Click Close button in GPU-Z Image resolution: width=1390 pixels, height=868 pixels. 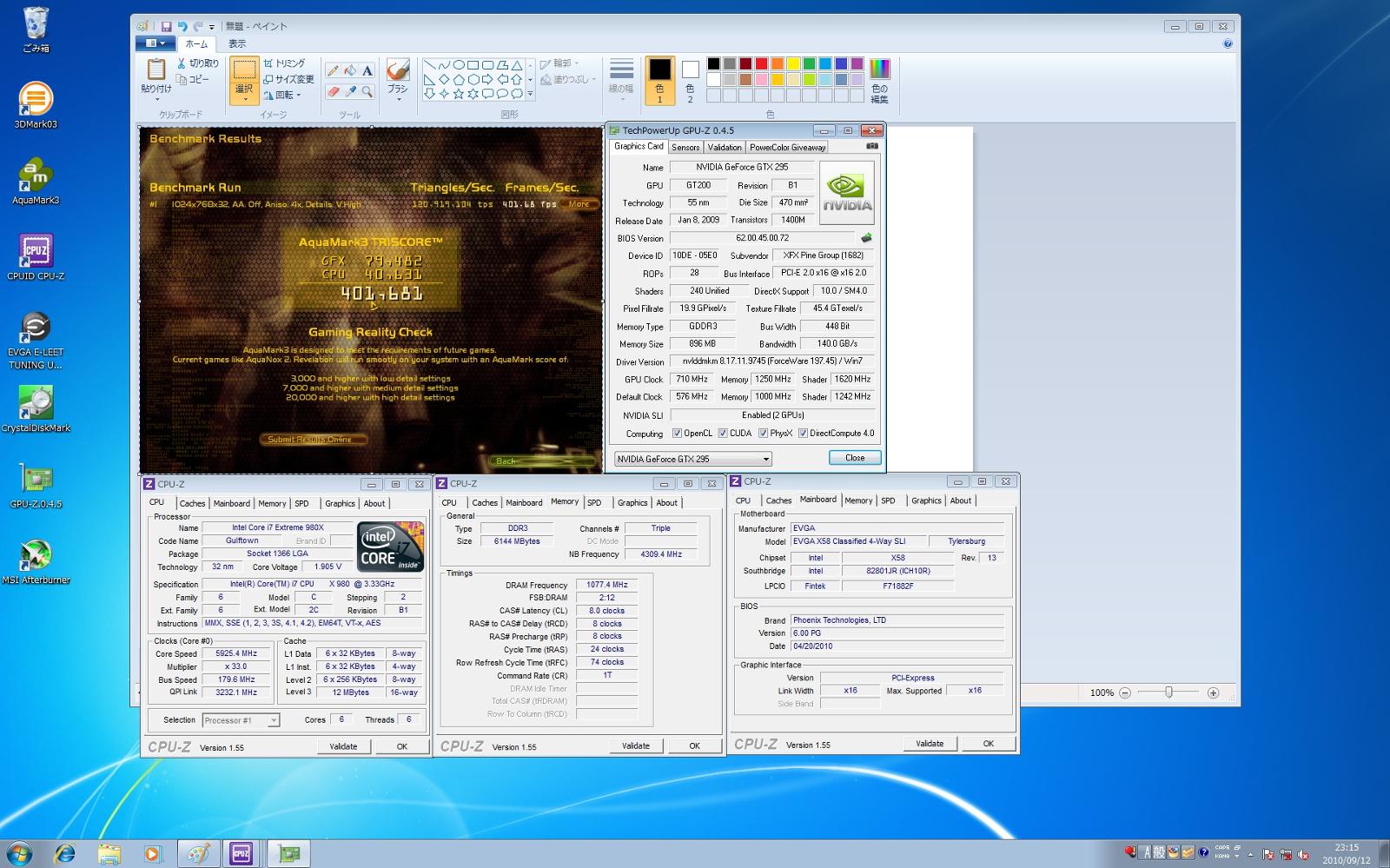click(x=855, y=458)
